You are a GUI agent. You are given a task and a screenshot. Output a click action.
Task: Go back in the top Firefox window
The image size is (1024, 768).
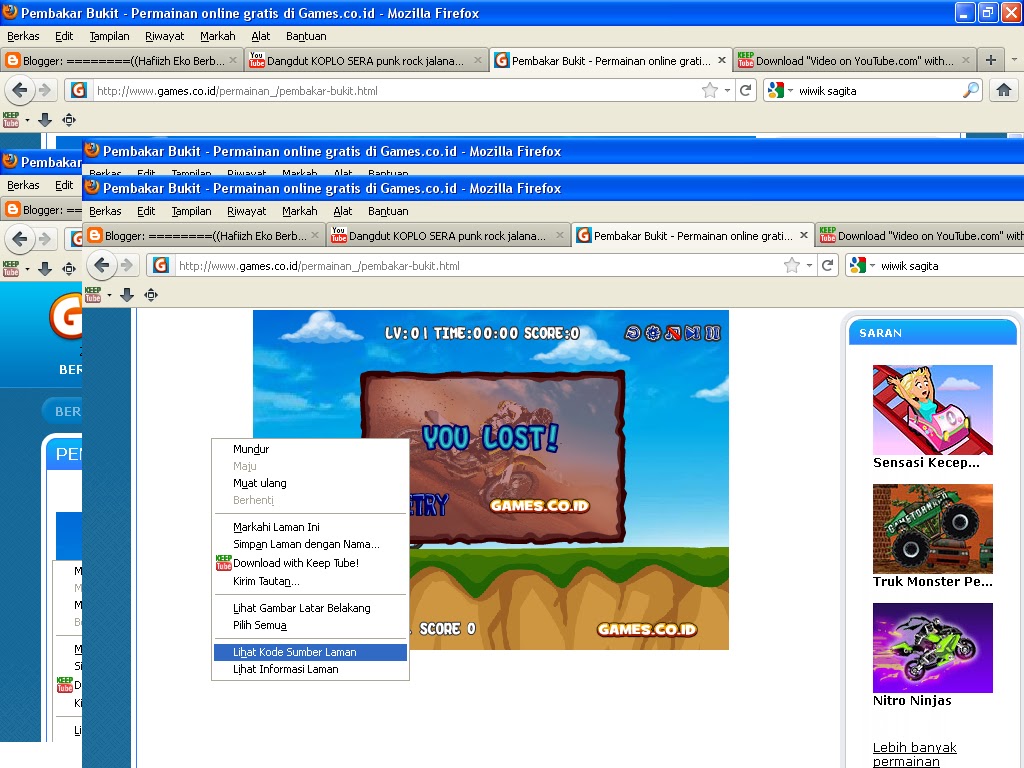pos(20,90)
